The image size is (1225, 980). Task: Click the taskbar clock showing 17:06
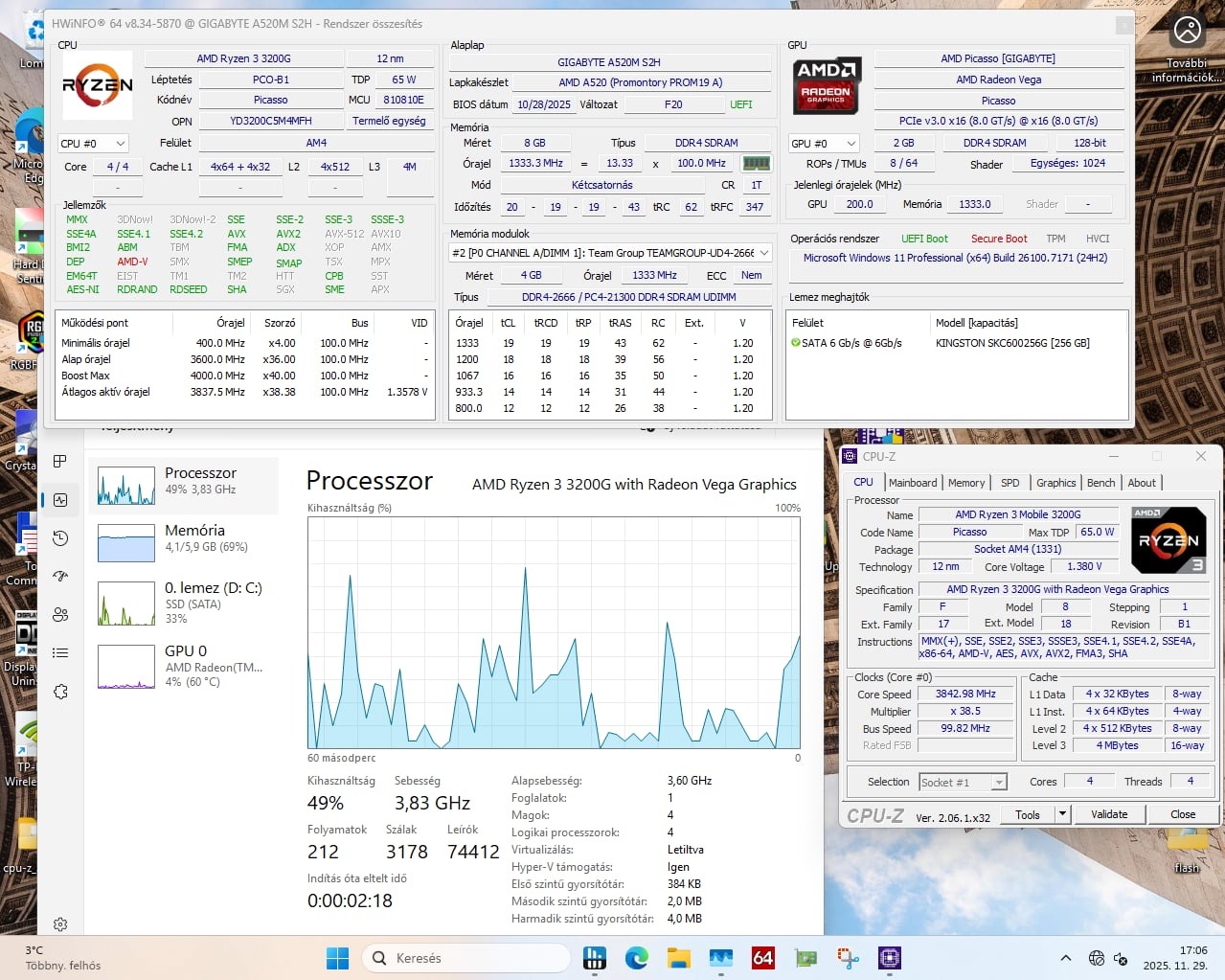click(x=1175, y=958)
